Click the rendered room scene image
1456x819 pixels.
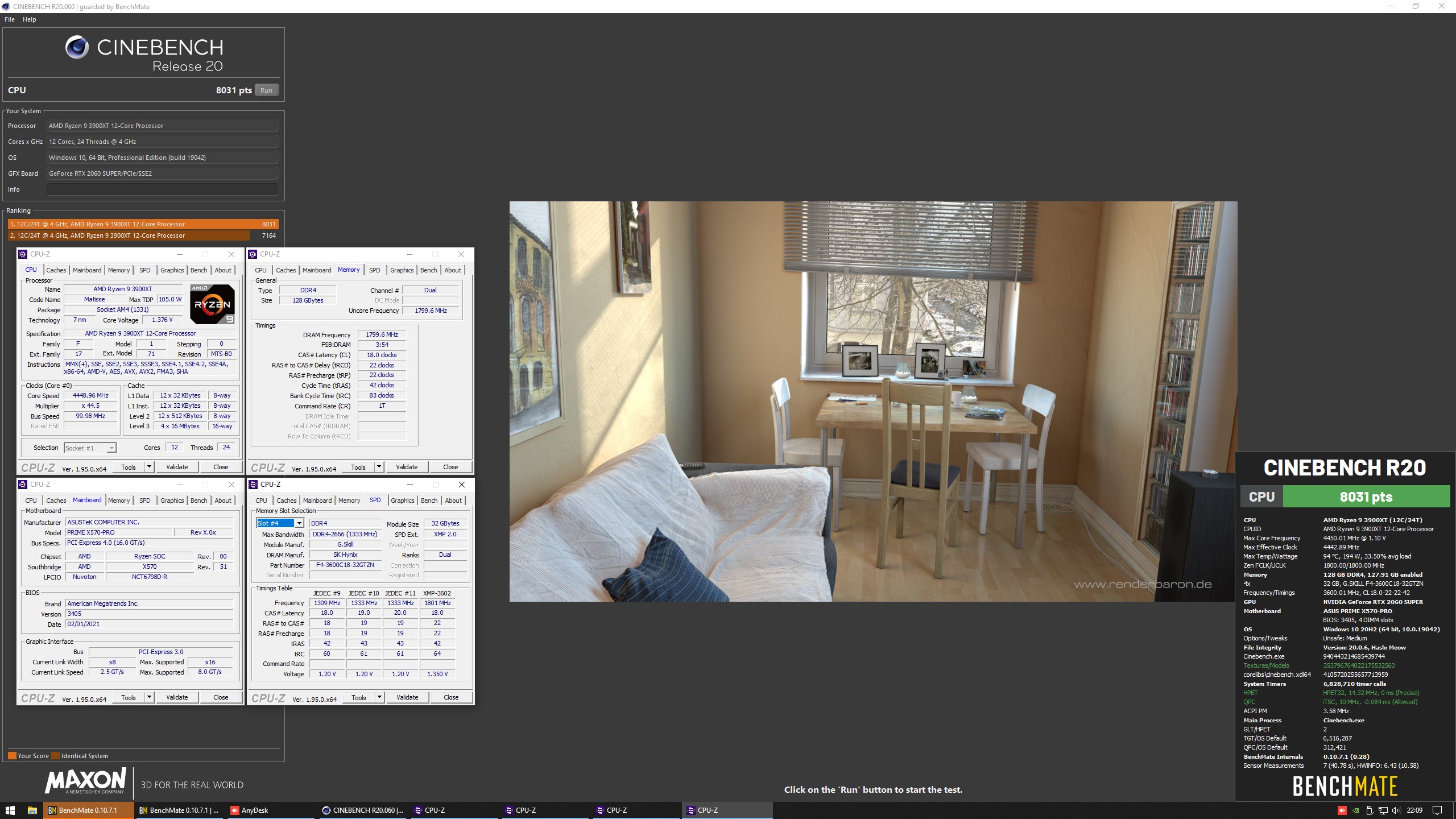click(873, 401)
